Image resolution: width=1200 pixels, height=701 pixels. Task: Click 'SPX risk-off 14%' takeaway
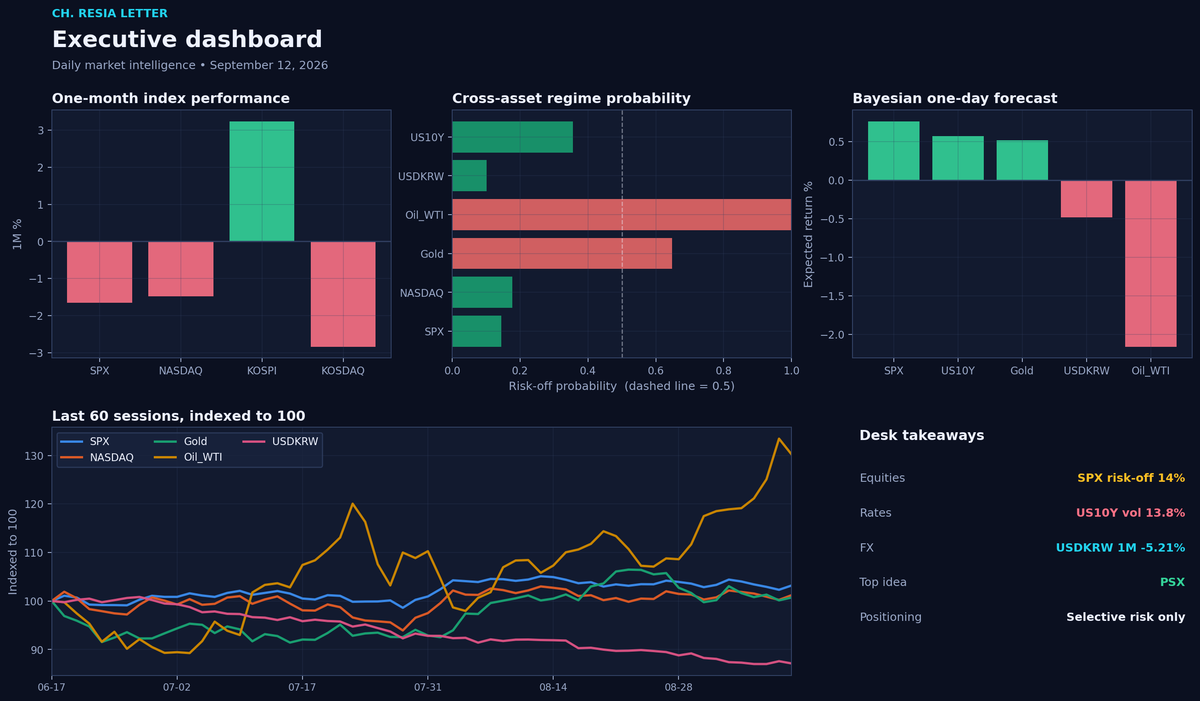tap(1131, 478)
